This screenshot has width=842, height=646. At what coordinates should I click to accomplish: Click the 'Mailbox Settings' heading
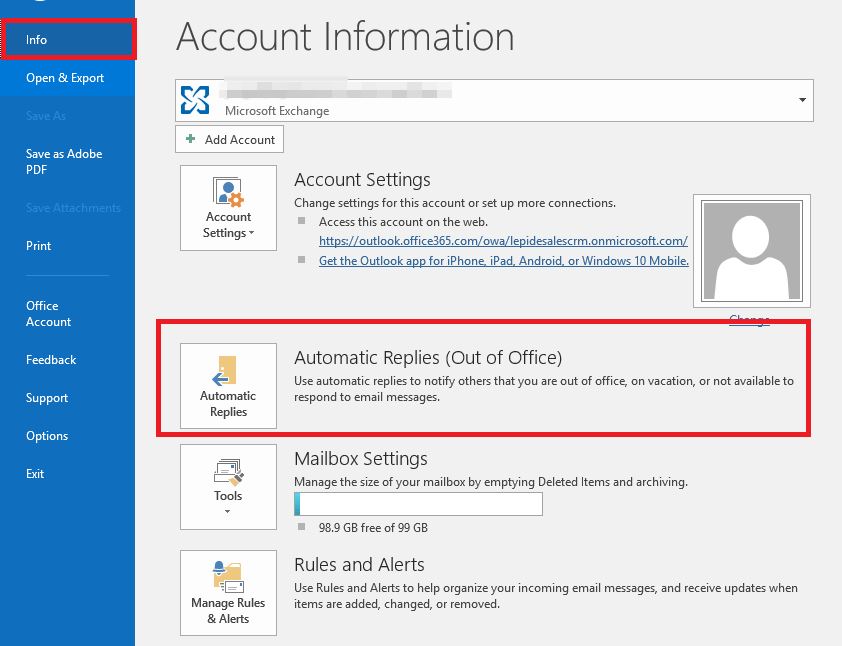click(x=361, y=459)
